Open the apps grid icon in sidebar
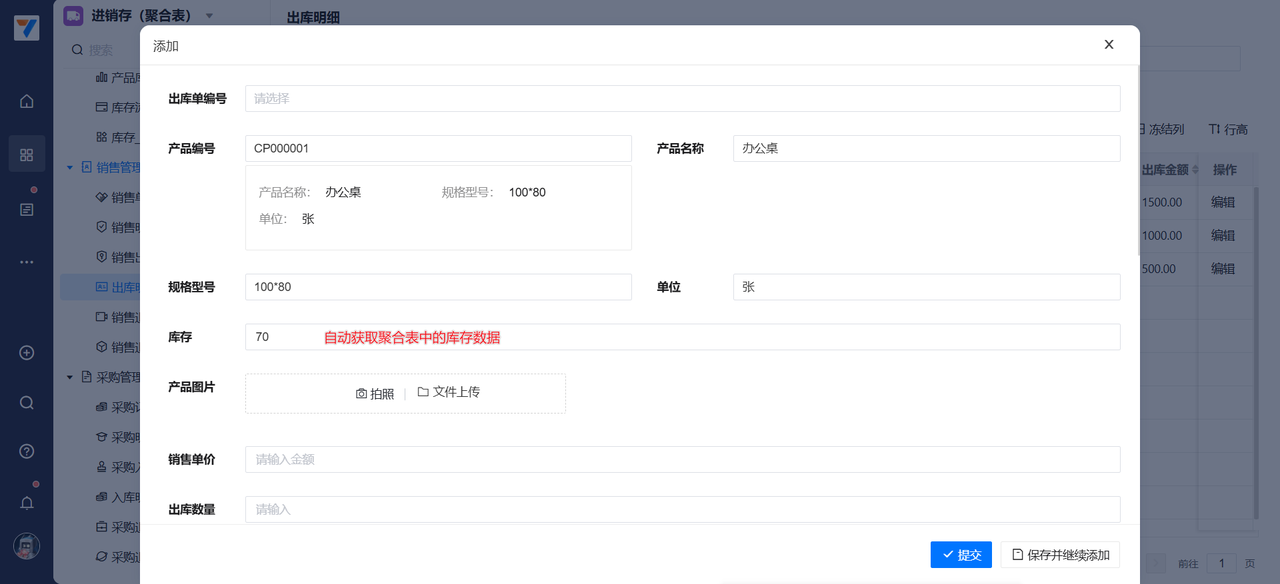Image resolution: width=1280 pixels, height=584 pixels. tap(27, 154)
